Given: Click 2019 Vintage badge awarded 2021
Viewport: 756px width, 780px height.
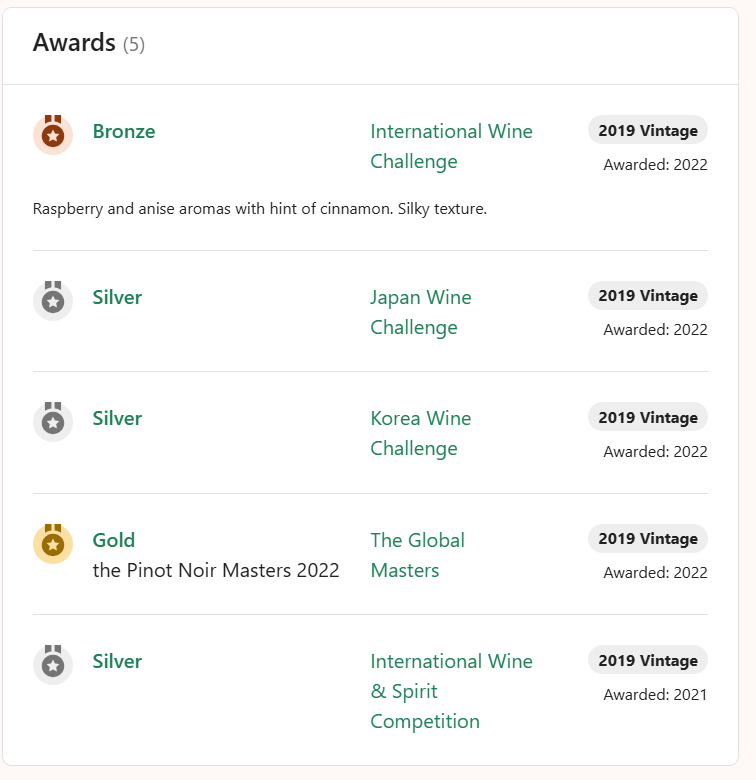Looking at the screenshot, I should pyautogui.click(x=647, y=660).
